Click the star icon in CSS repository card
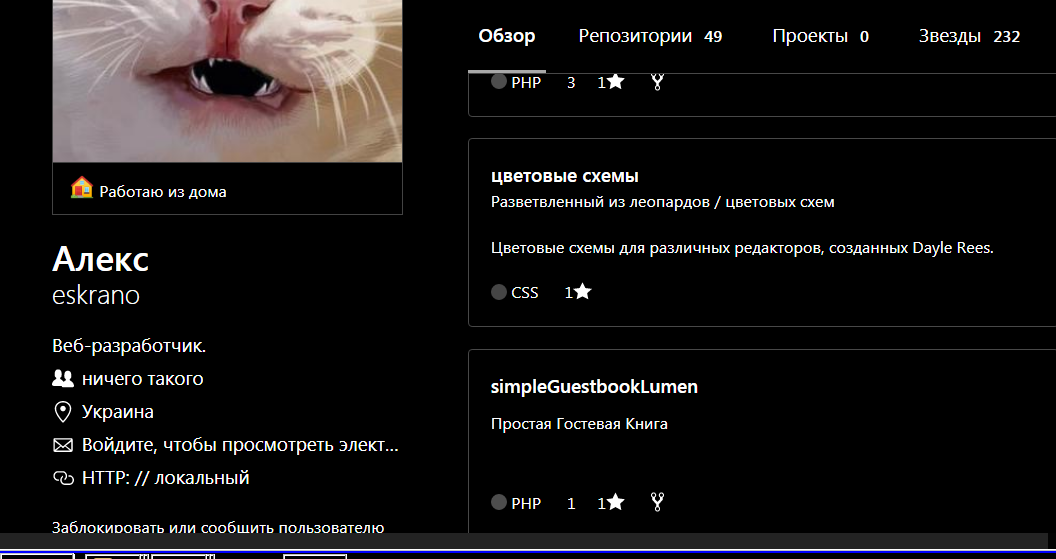Image resolution: width=1056 pixels, height=559 pixels. coord(583,292)
